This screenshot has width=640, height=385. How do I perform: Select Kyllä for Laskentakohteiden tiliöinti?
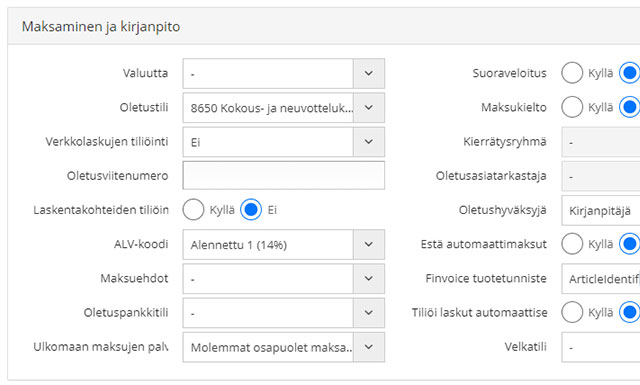click(x=193, y=210)
